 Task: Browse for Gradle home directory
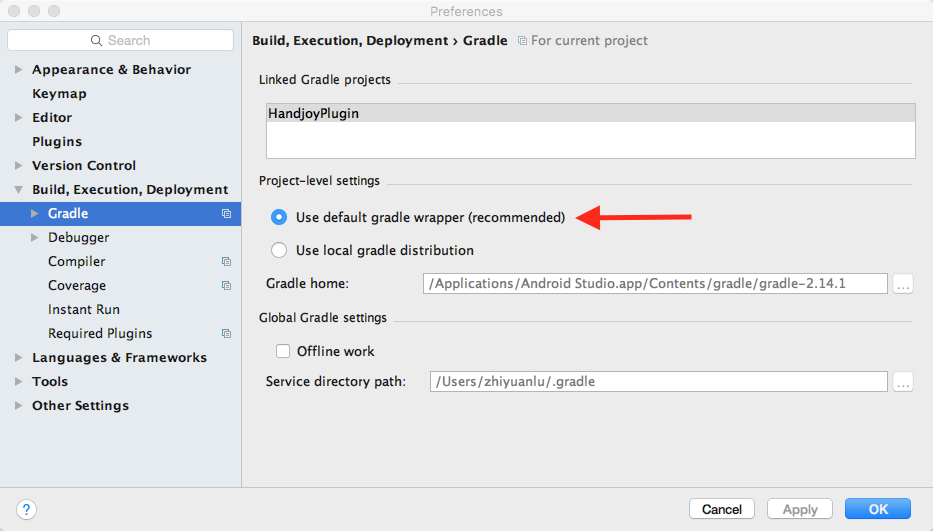[903, 284]
